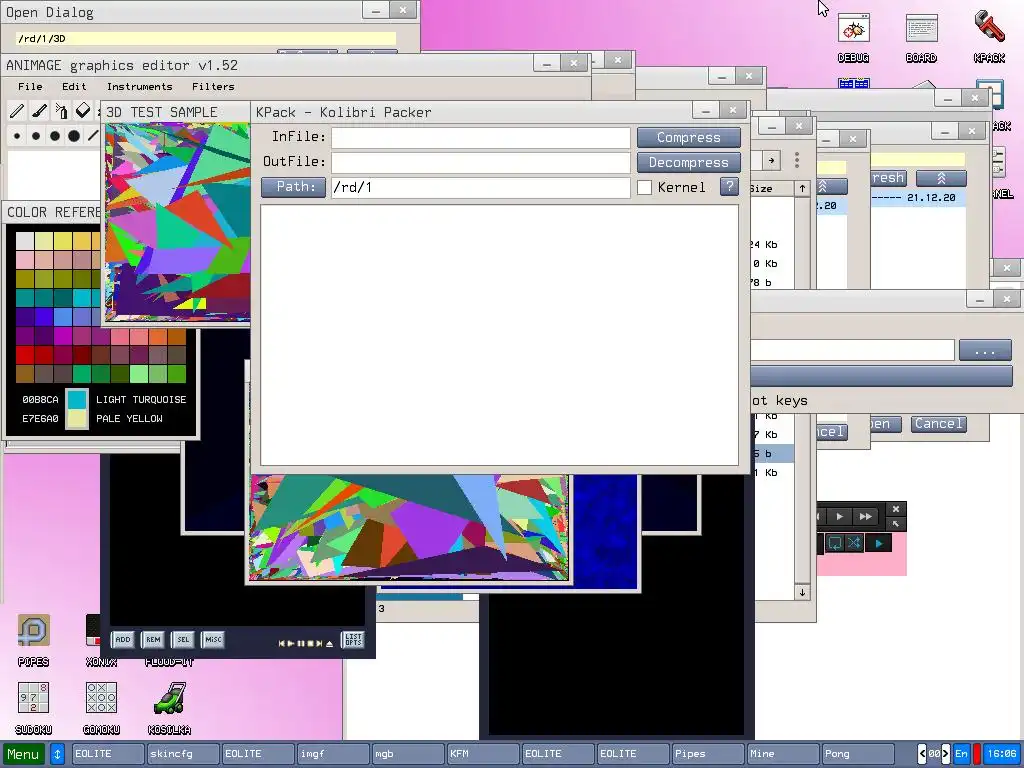The height and width of the screenshot is (768, 1024).
Task: Click the /rd/1/3D path field in Open Dialog
Action: click(x=206, y=39)
